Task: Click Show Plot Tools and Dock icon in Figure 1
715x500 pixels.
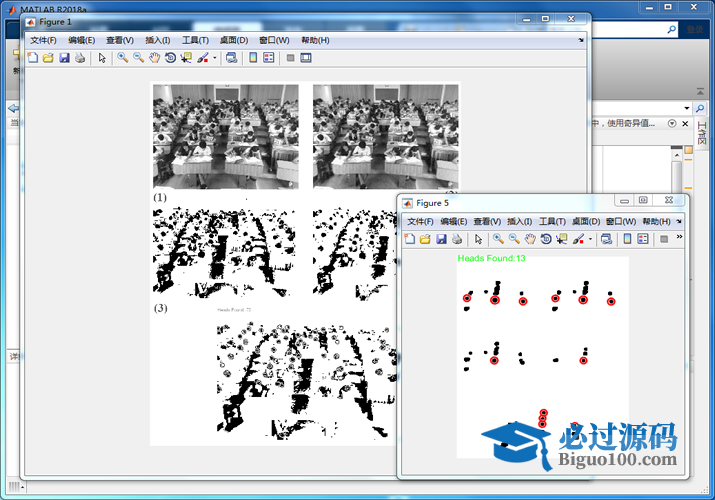Action: (x=306, y=58)
